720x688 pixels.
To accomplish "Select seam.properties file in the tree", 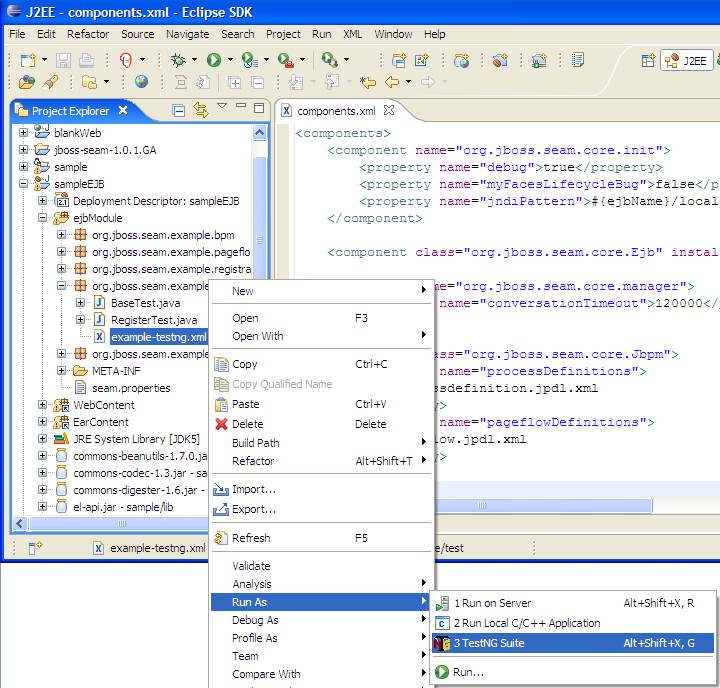I will click(x=131, y=388).
